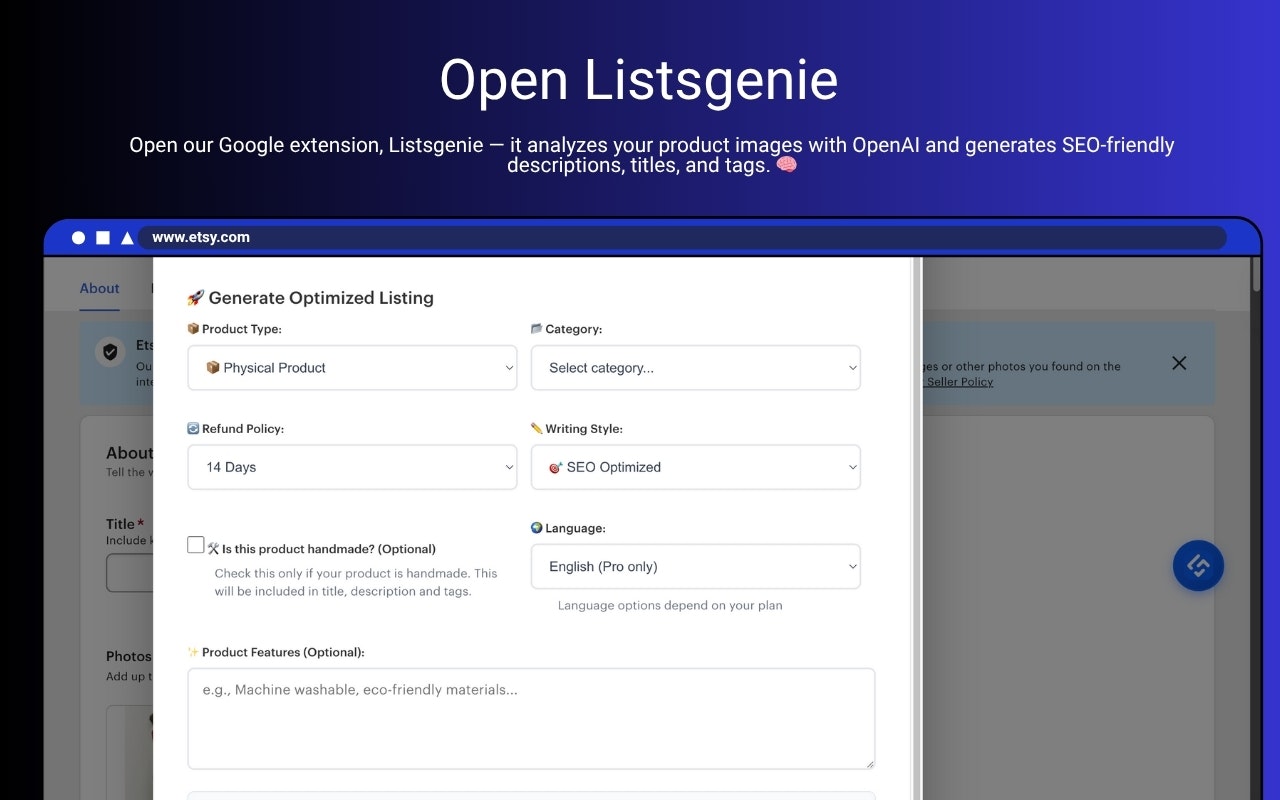
Task: Open the Language English (Pro only) dropdown
Action: point(695,566)
